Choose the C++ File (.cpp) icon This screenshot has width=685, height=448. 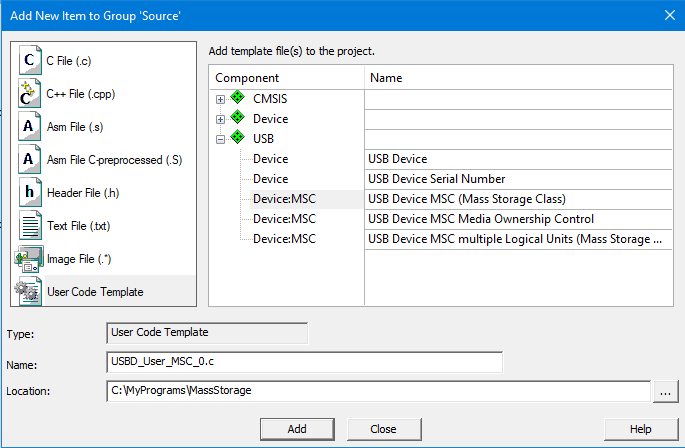[30, 93]
